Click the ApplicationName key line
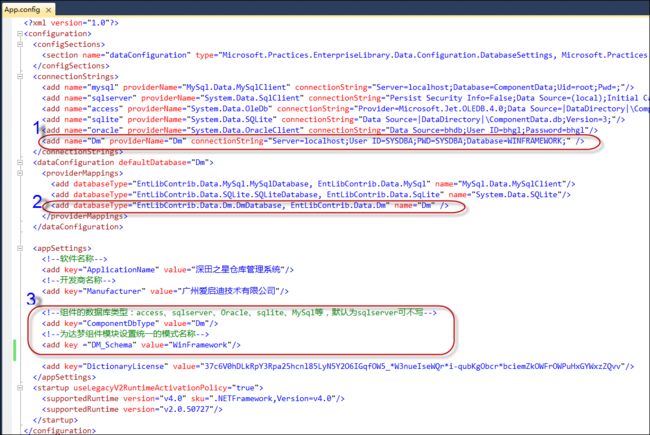This screenshot has height=435, width=650. point(167,270)
